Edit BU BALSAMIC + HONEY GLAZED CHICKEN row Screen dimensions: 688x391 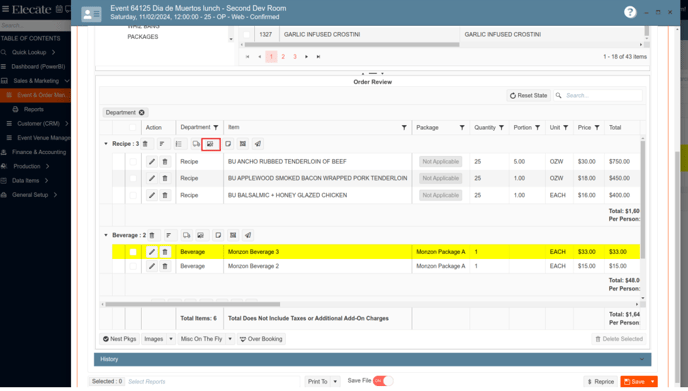click(151, 195)
